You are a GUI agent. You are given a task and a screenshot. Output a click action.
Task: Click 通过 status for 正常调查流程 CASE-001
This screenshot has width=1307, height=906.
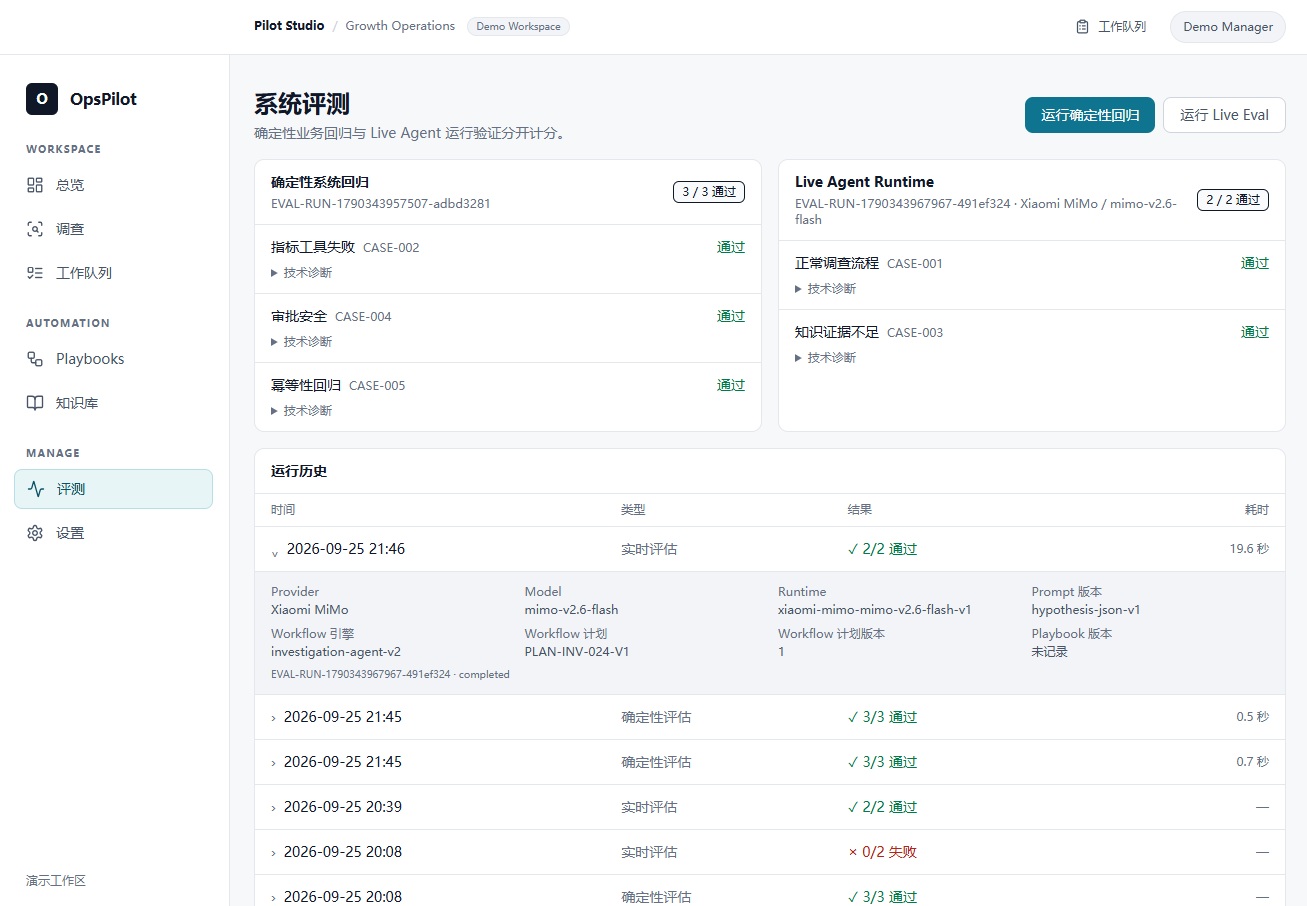click(1255, 264)
